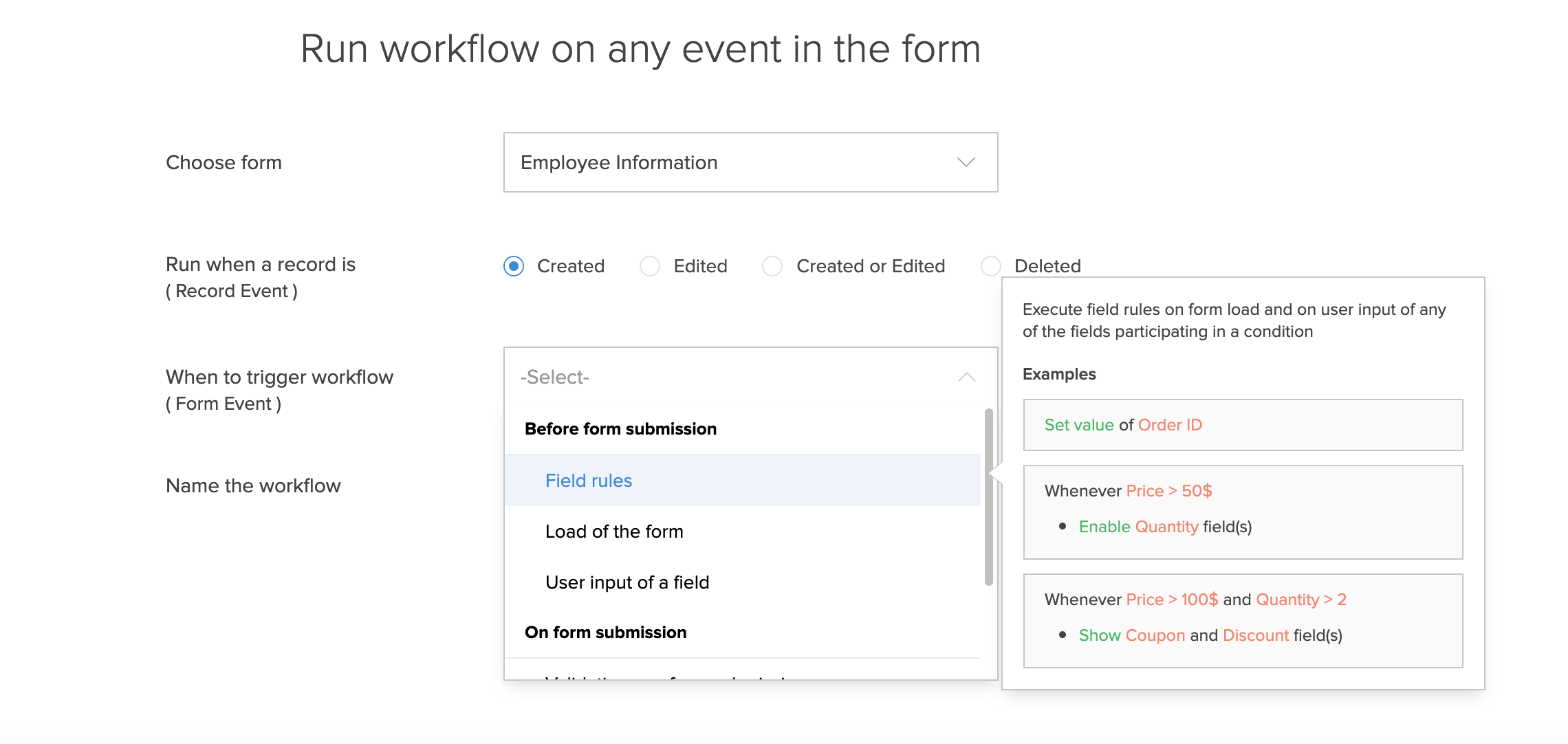Choose Field rules from the list

(x=589, y=481)
